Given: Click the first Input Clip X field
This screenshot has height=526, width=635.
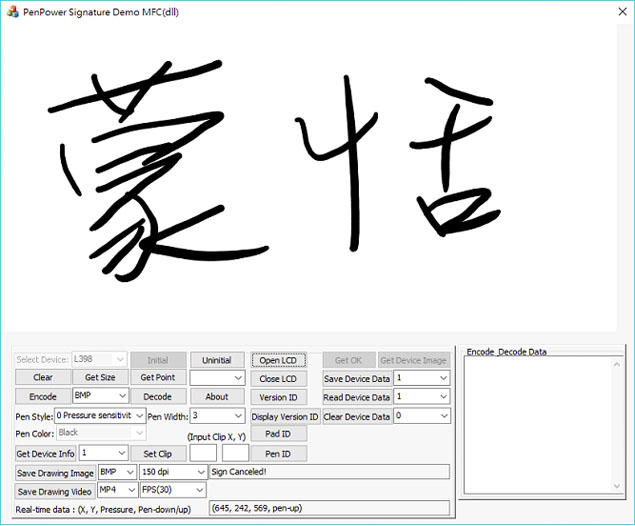Looking at the screenshot, I should point(202,453).
